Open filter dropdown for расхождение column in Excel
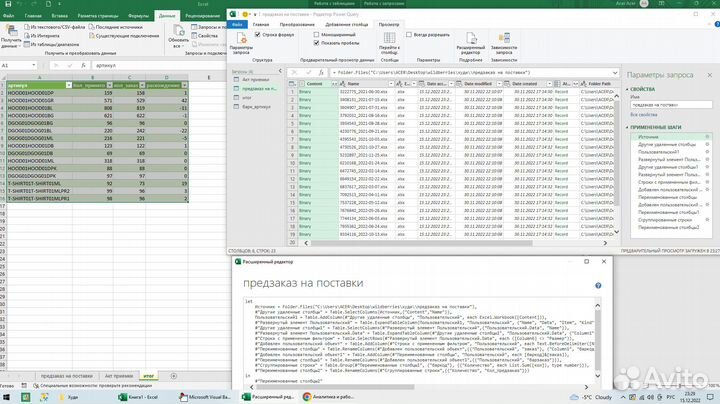Image resolution: width=720 pixels, height=404 pixels. coord(185,85)
